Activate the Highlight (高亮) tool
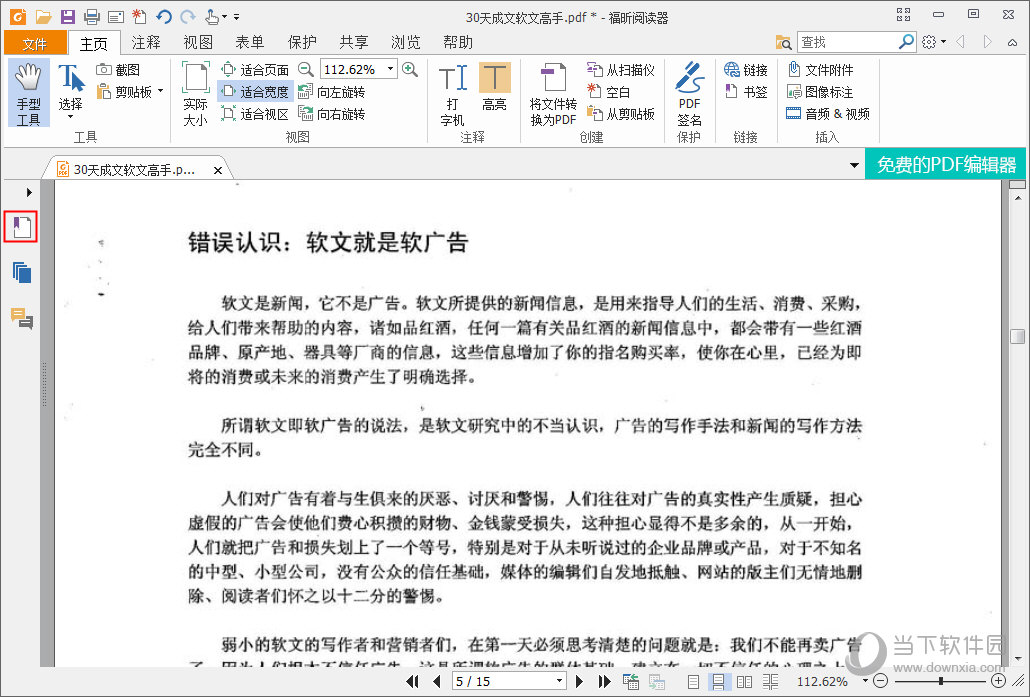Screen dimensions: 1030x697 click(495, 92)
